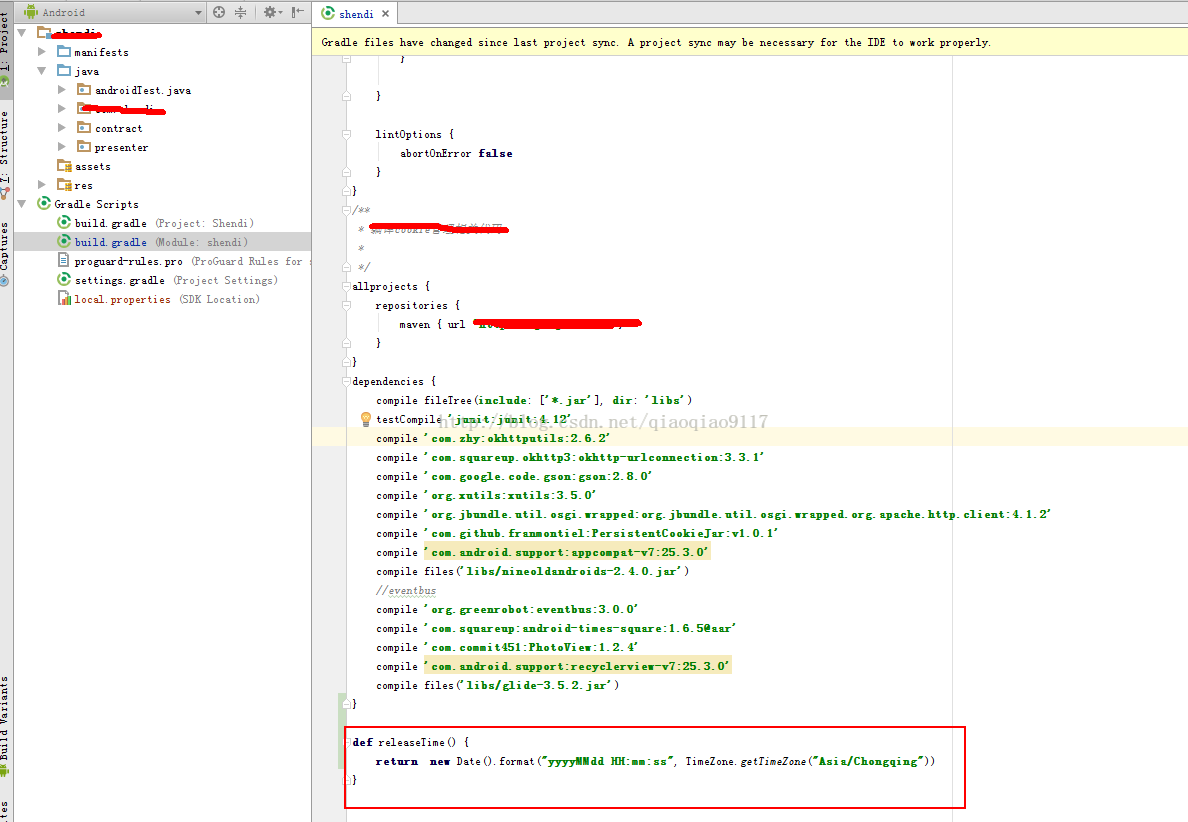Click the xutils:3.5.0 dependency line

(486, 495)
